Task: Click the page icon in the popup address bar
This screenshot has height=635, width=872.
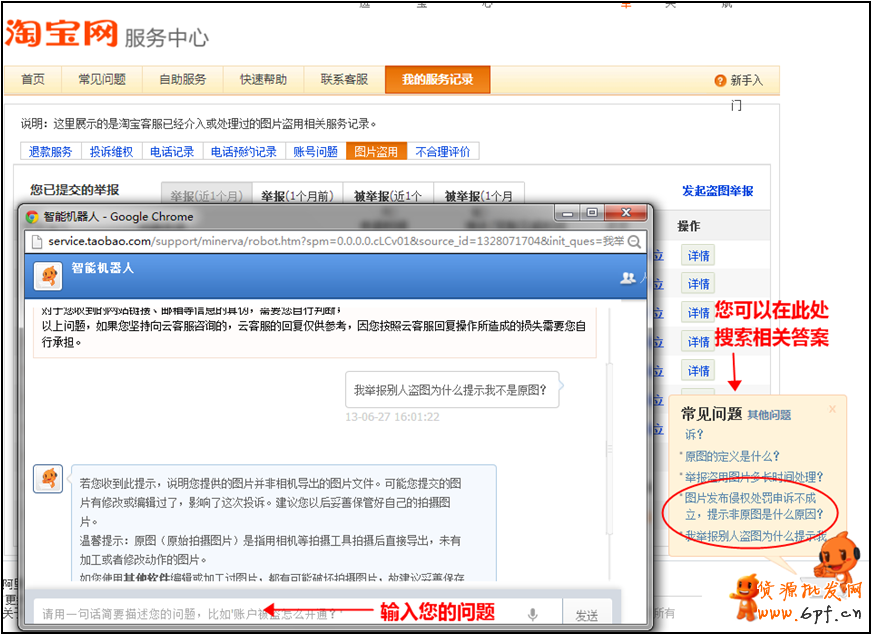Action: coord(37,242)
